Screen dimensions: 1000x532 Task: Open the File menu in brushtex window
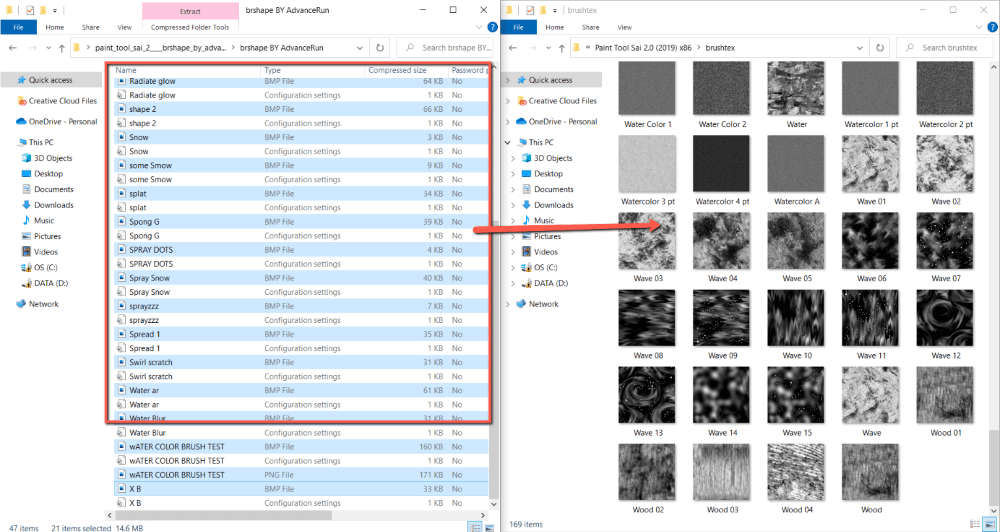point(518,27)
